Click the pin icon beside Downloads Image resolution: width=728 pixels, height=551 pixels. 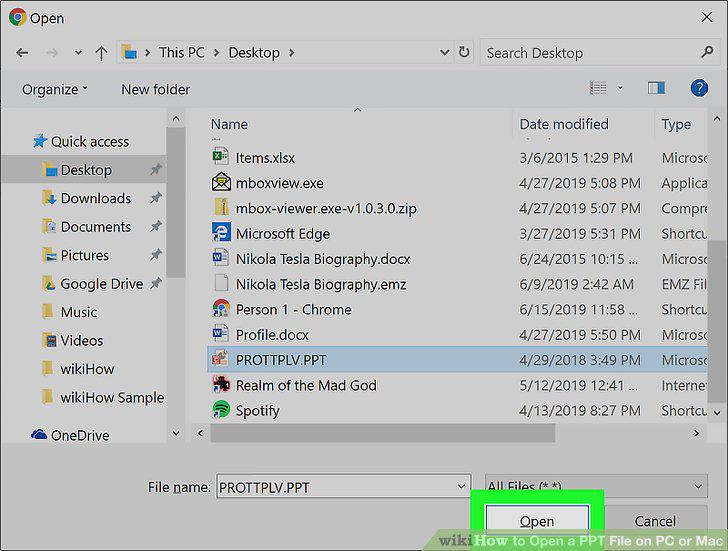click(156, 198)
